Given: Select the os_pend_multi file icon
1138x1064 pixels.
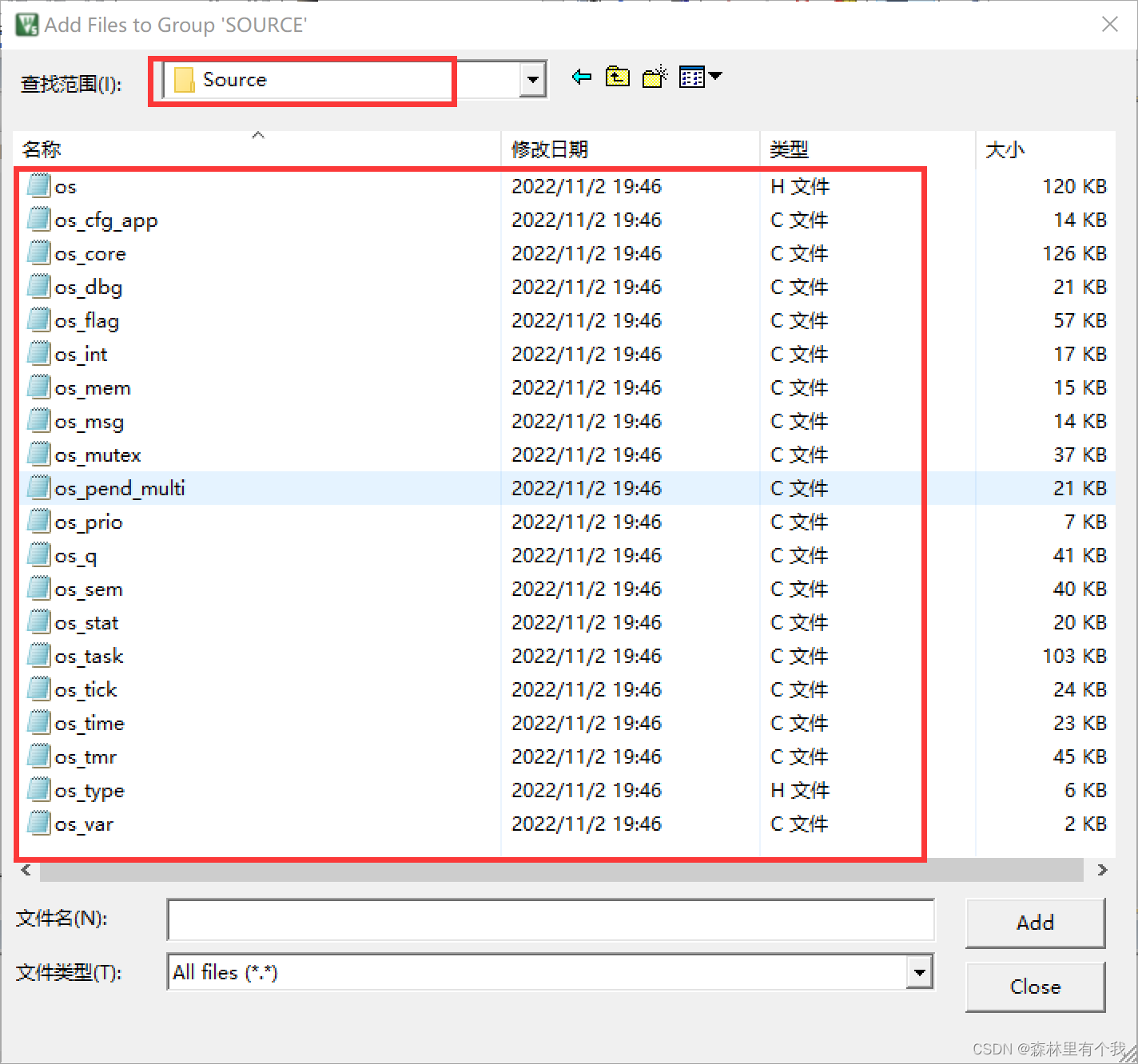Looking at the screenshot, I should pyautogui.click(x=39, y=487).
